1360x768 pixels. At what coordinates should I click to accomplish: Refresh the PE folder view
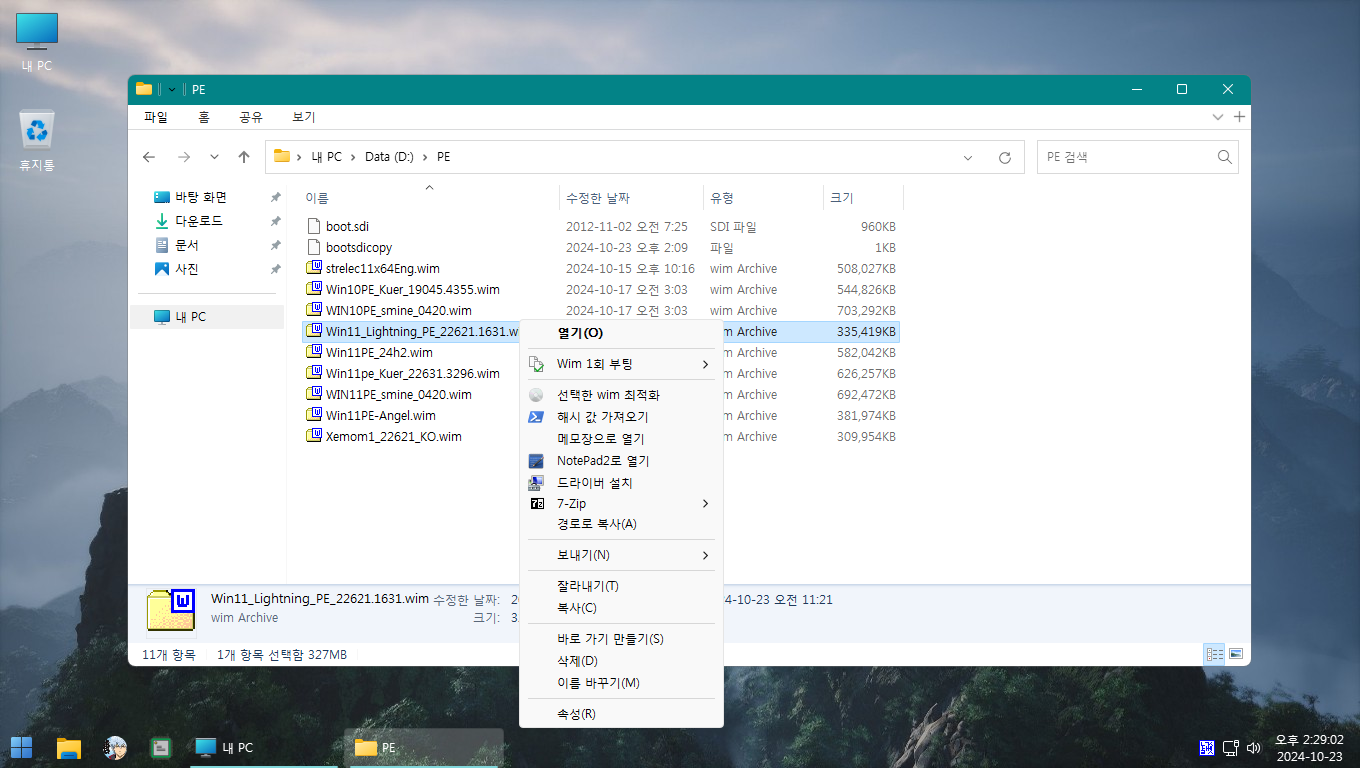[x=1005, y=157]
